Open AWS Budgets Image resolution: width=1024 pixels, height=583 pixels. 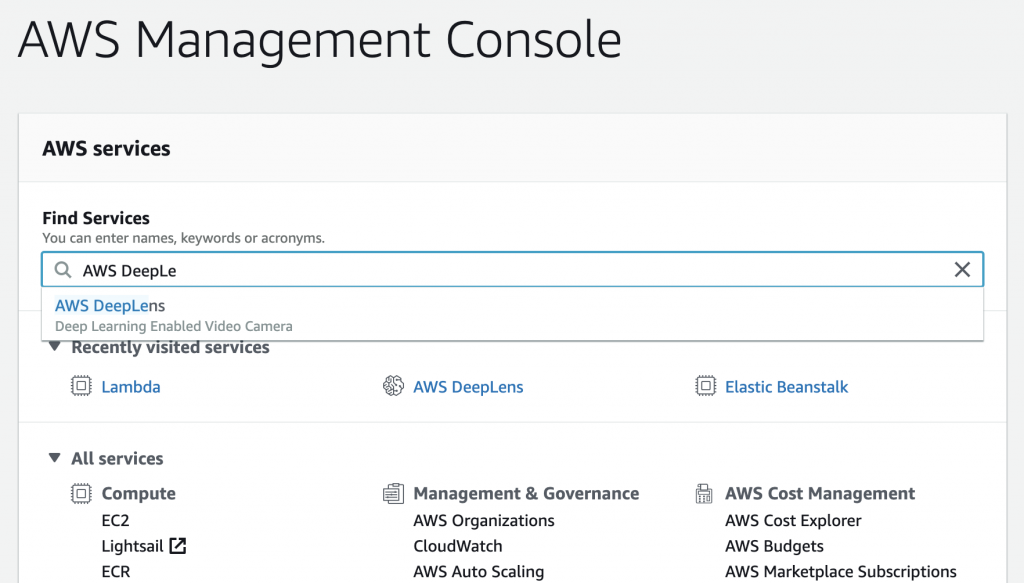click(775, 546)
